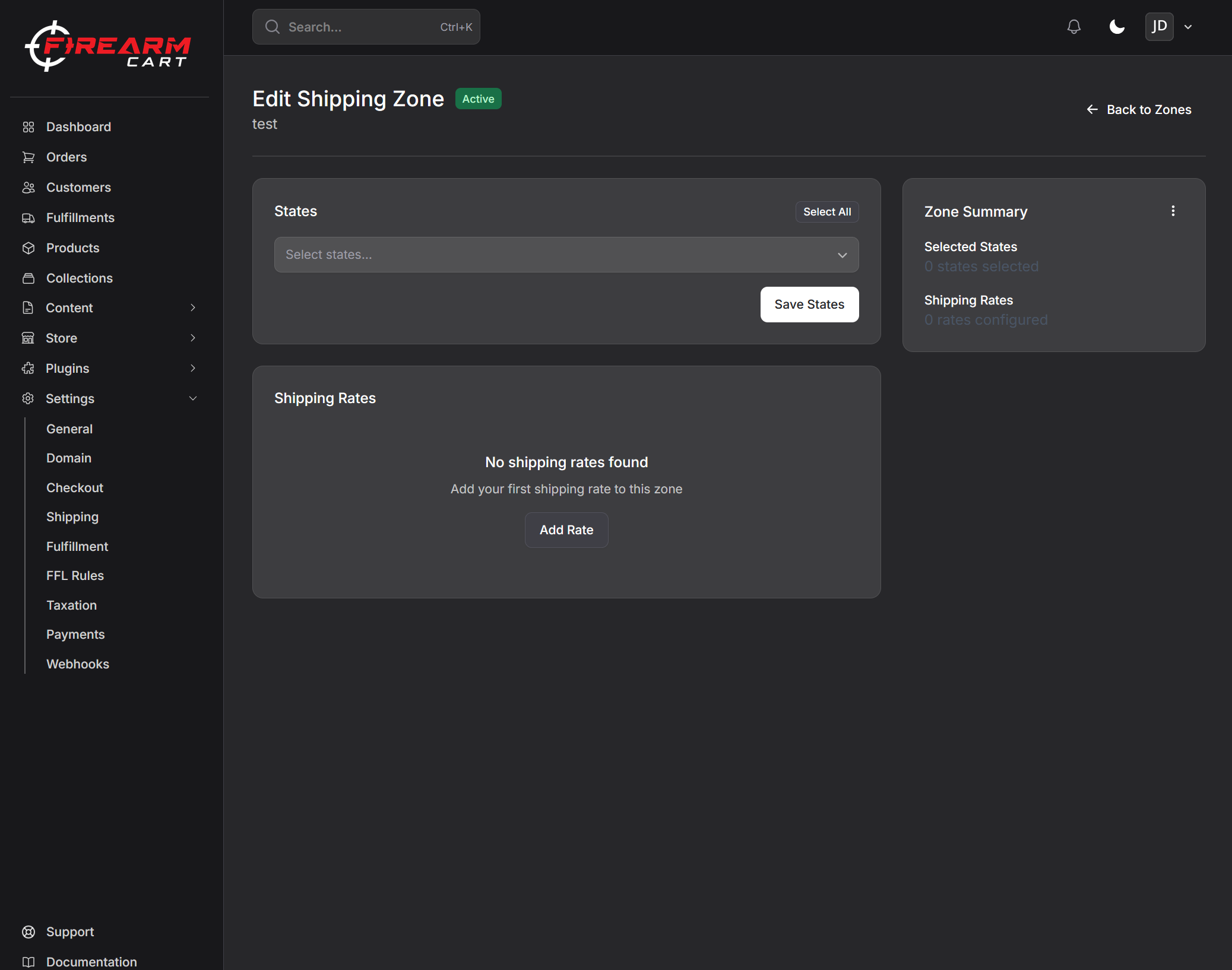The width and height of the screenshot is (1232, 970).
Task: Click the states dropdown arrow
Action: tap(842, 255)
